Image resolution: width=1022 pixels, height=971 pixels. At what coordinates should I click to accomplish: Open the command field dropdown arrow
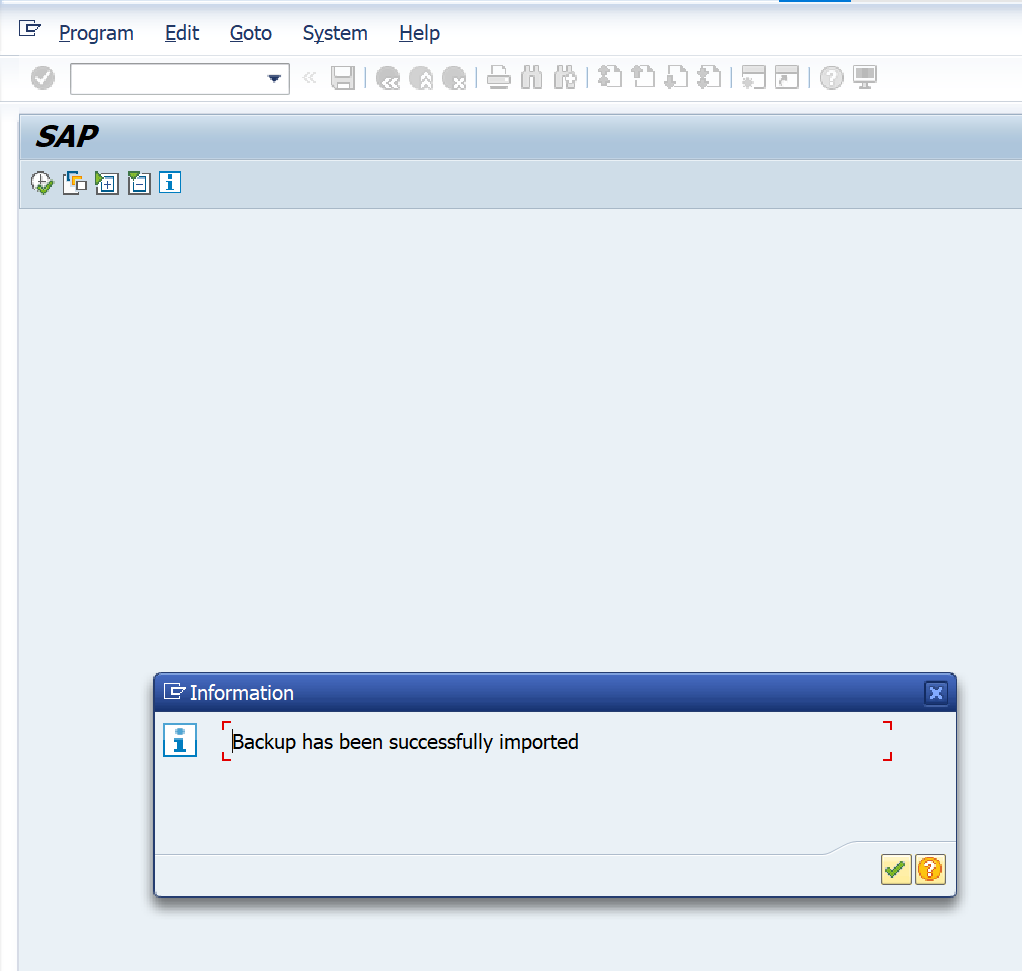pyautogui.click(x=275, y=79)
